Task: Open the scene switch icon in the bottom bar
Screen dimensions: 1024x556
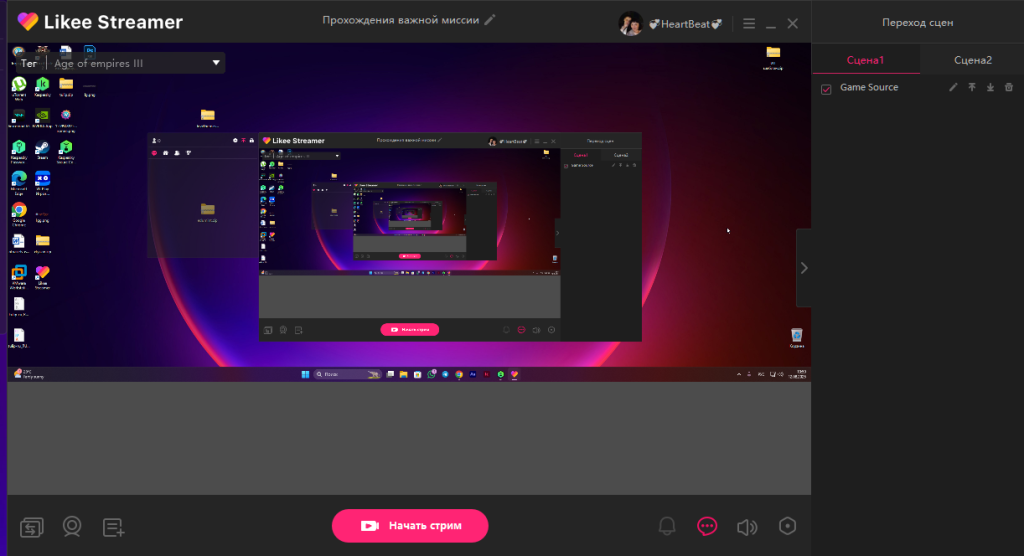Action: coord(31,527)
